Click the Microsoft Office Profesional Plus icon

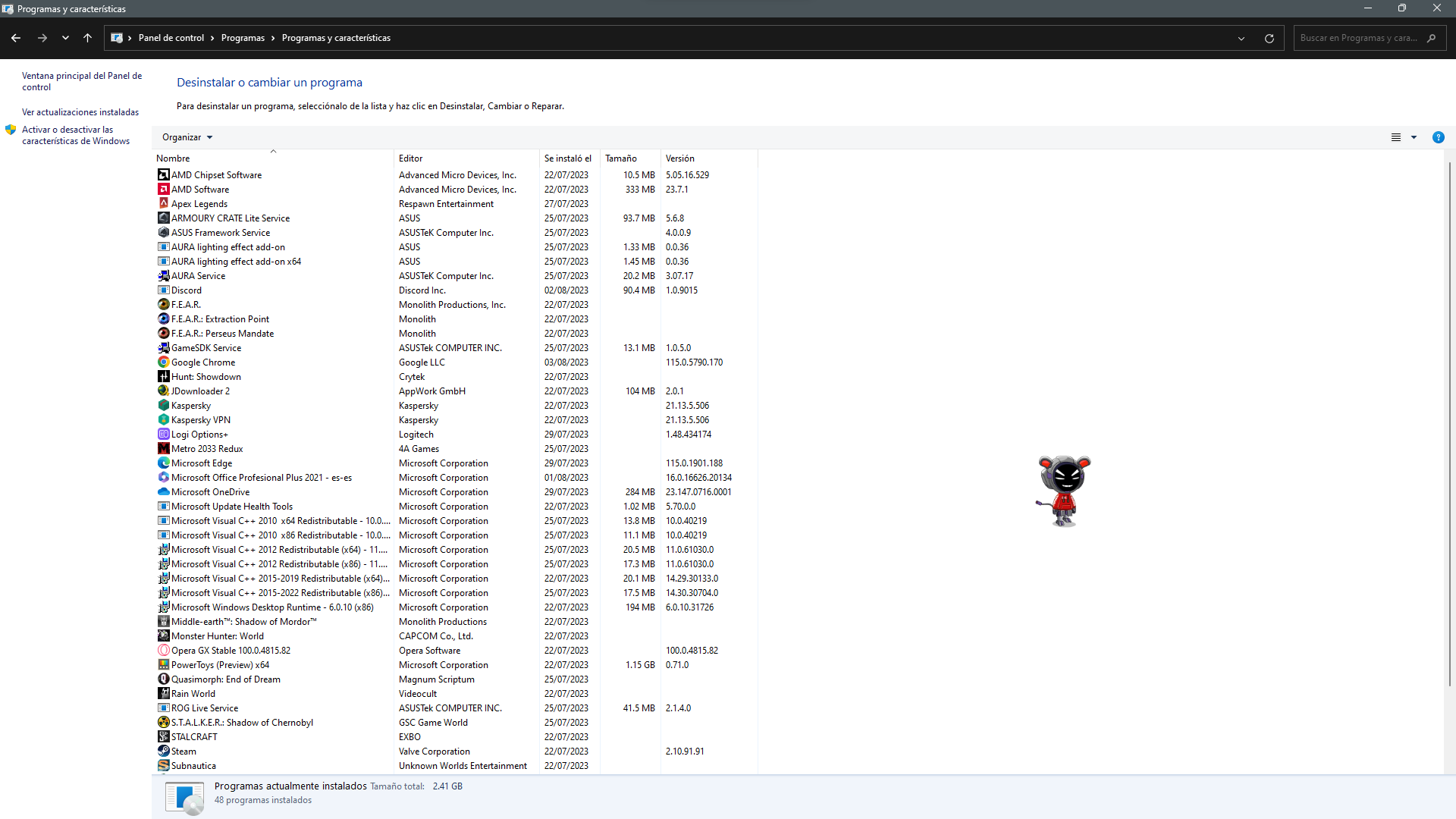tap(163, 478)
